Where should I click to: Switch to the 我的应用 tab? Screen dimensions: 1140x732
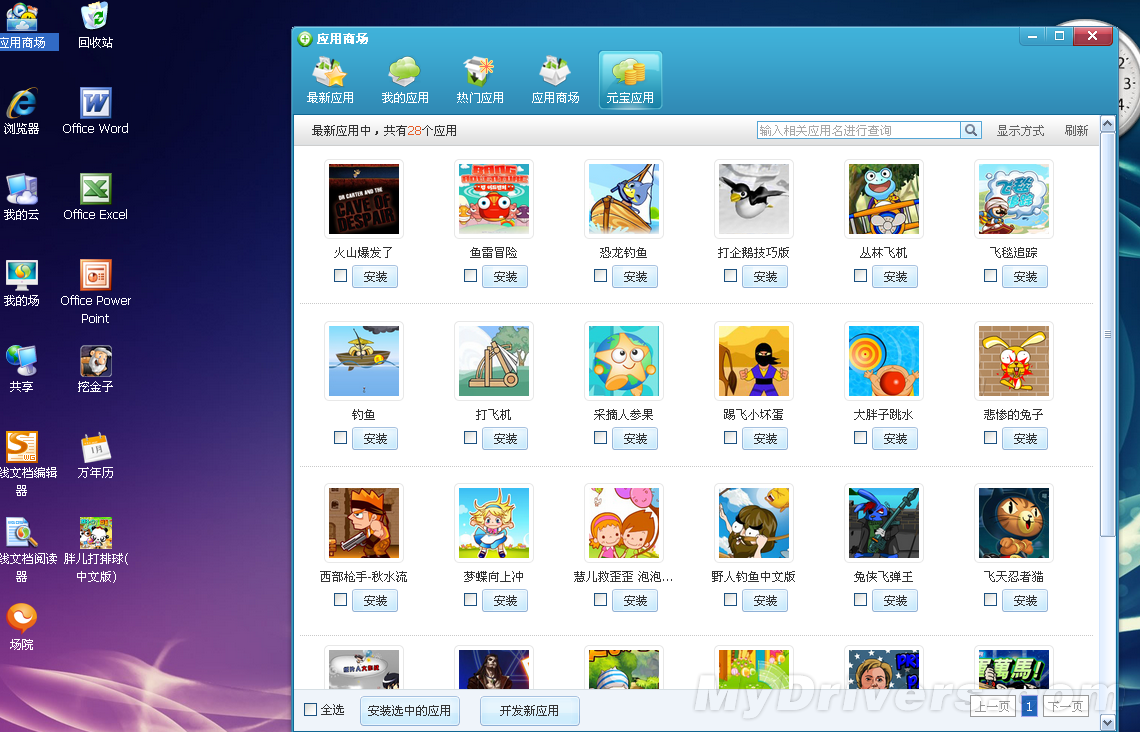tap(405, 81)
